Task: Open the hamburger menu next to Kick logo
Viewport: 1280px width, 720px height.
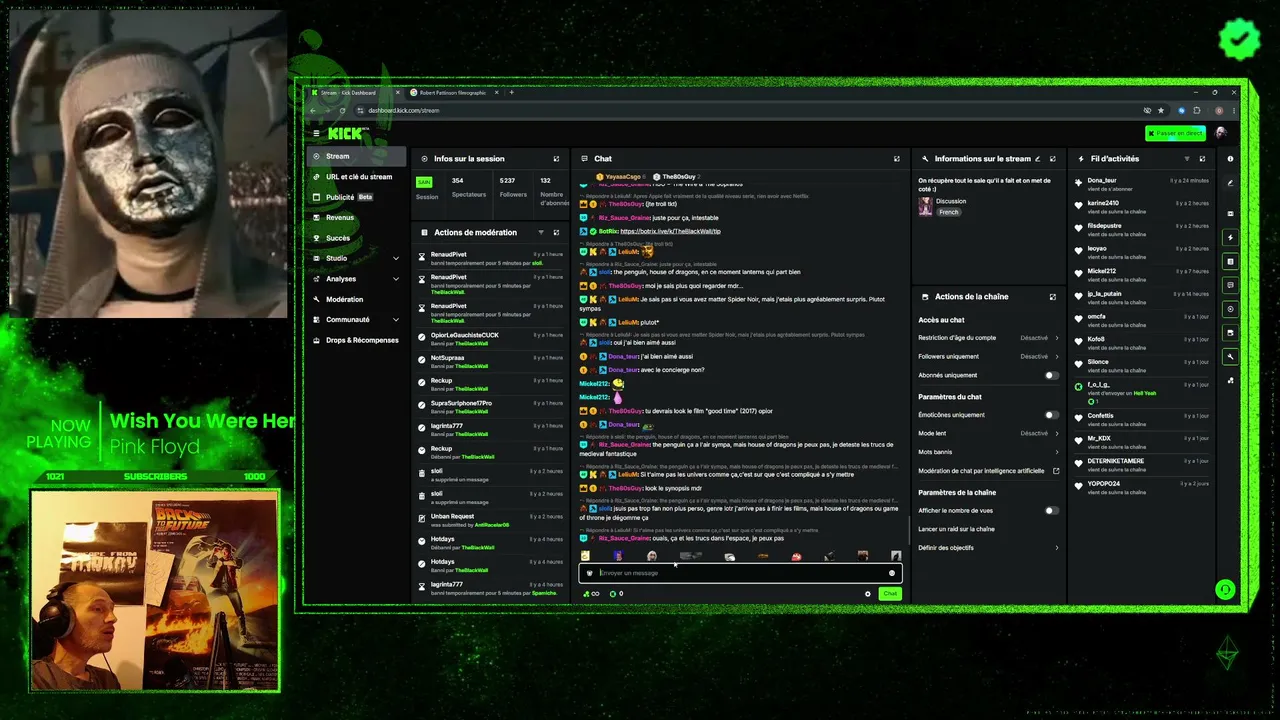Action: (316, 133)
